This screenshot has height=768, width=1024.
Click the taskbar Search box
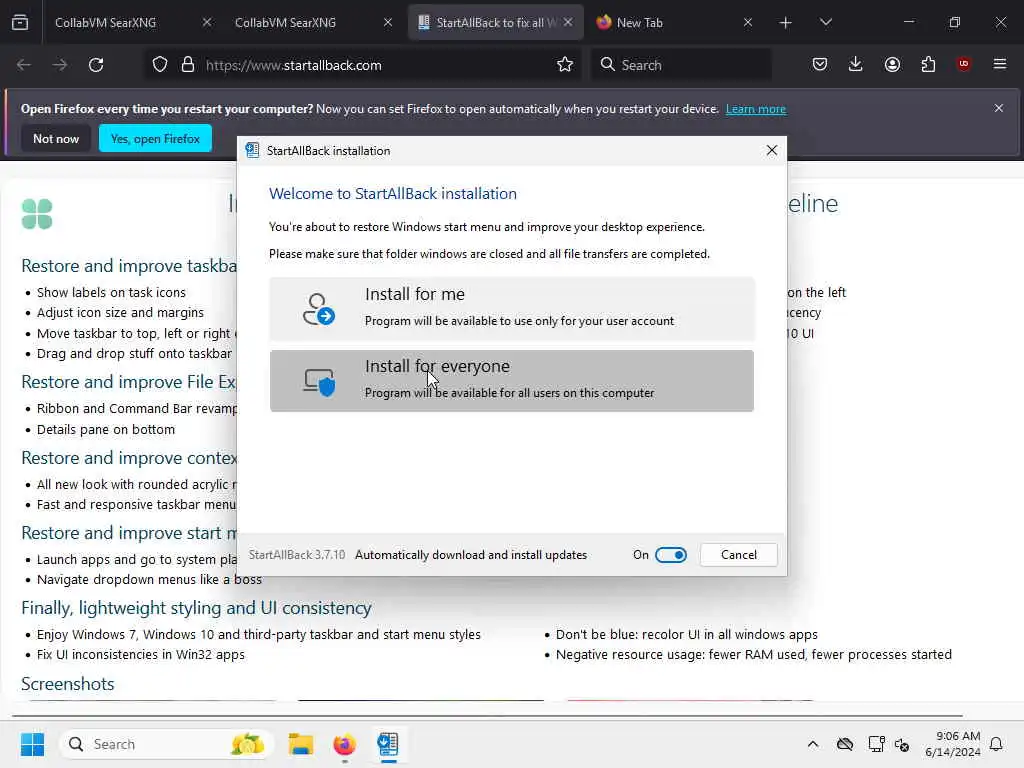tap(165, 744)
